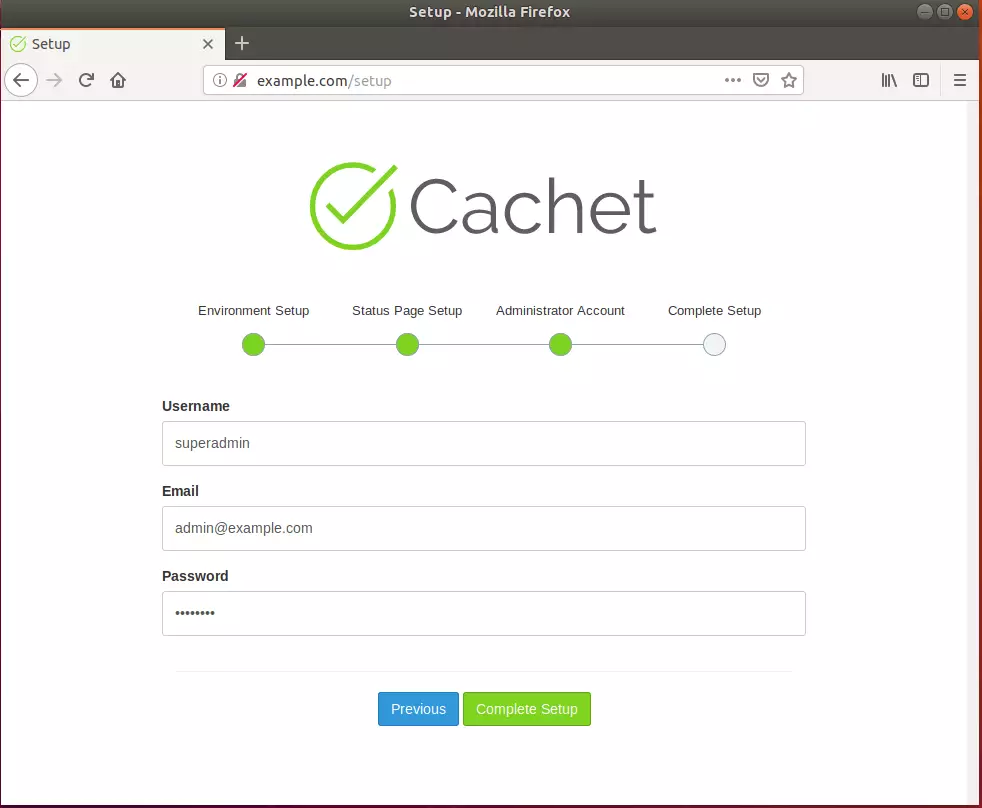Click the Email field label

180,491
